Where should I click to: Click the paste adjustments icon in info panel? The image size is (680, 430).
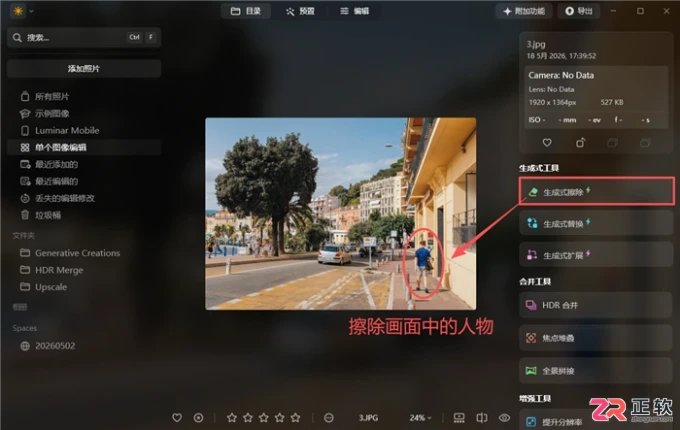pos(645,143)
